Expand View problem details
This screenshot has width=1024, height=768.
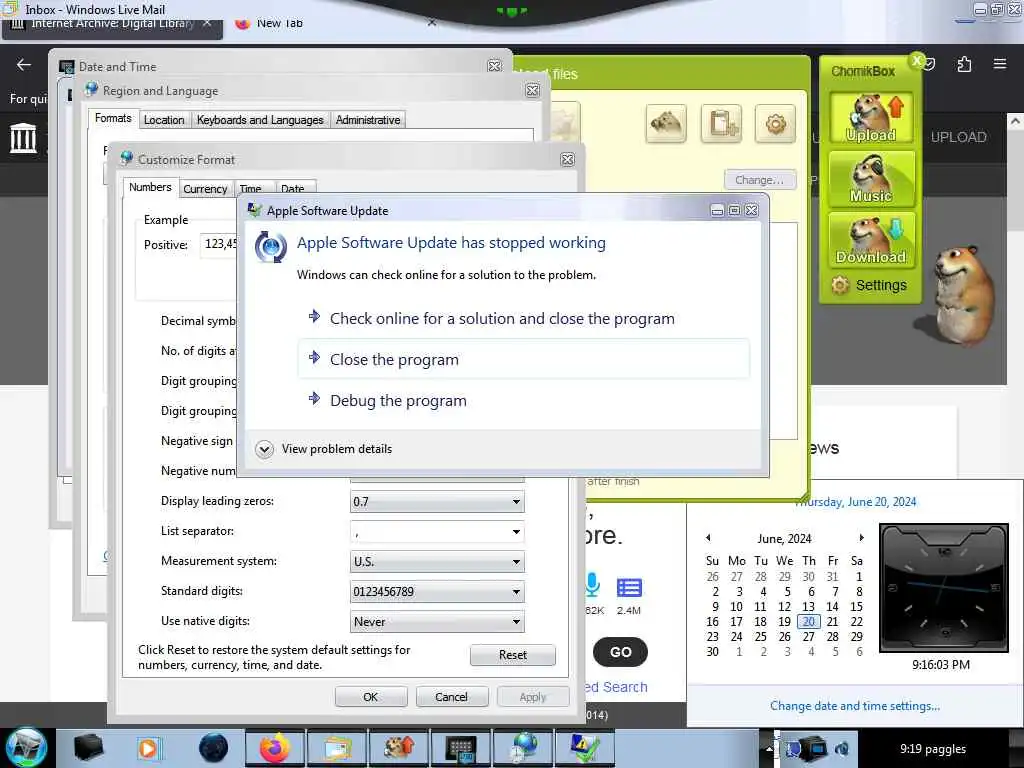pyautogui.click(x=324, y=449)
